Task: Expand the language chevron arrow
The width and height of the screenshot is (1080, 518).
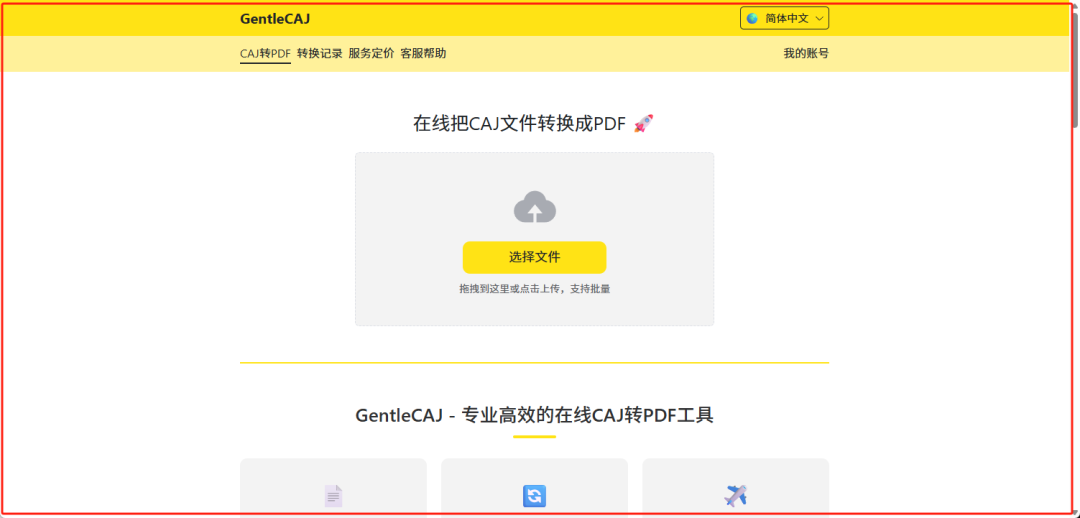Action: click(x=819, y=19)
